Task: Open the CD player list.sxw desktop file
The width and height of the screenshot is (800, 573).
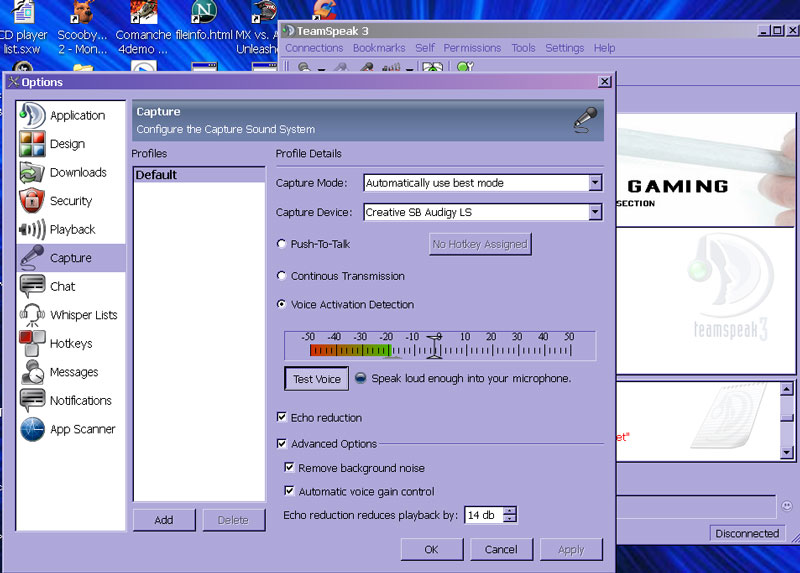Action: [22, 28]
